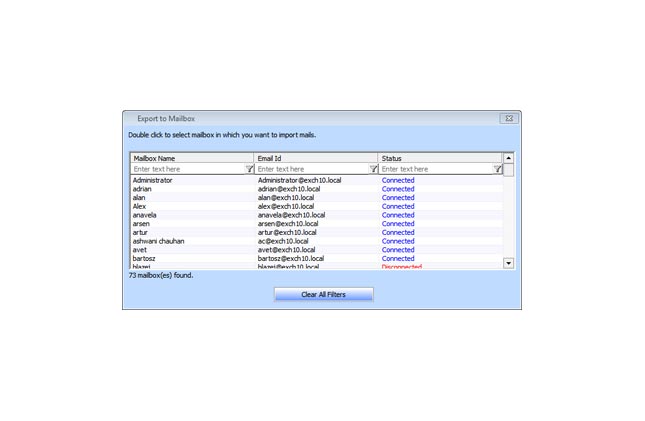Viewport: 645px width, 421px height.
Task: Click email Administrator@exch10.local
Action: click(x=299, y=180)
